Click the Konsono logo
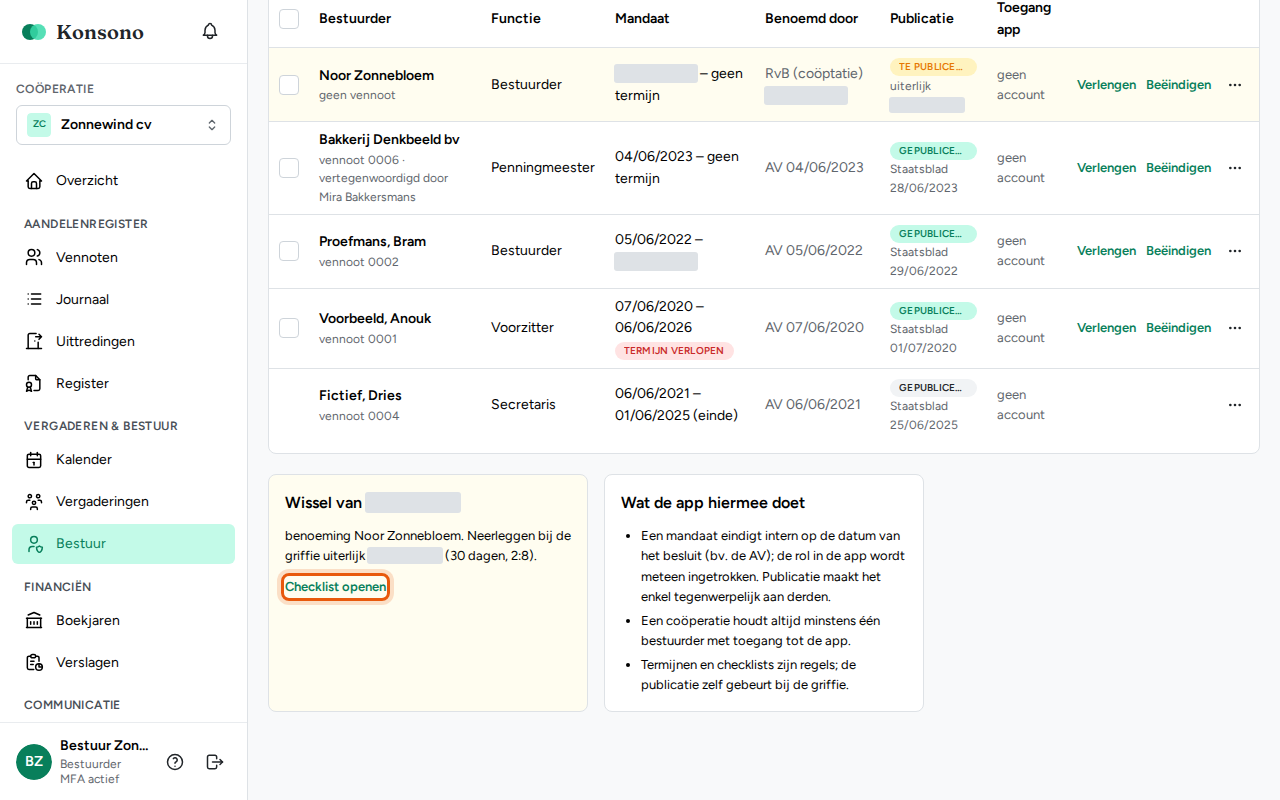This screenshot has width=1280, height=800. click(83, 32)
